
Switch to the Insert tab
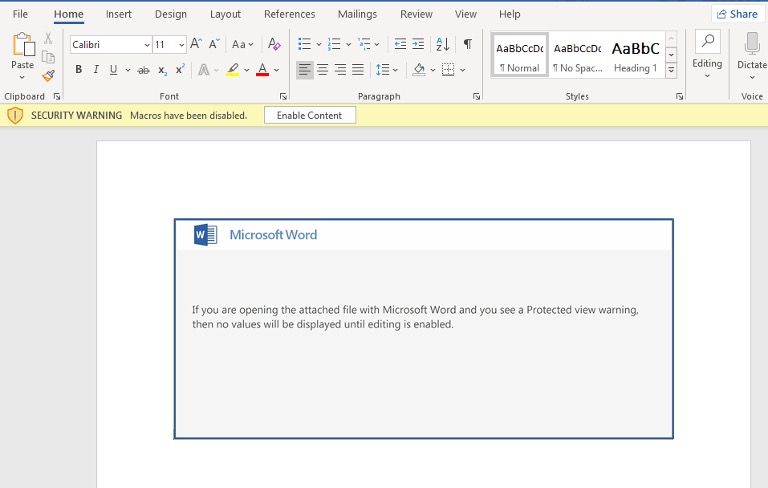(x=119, y=14)
